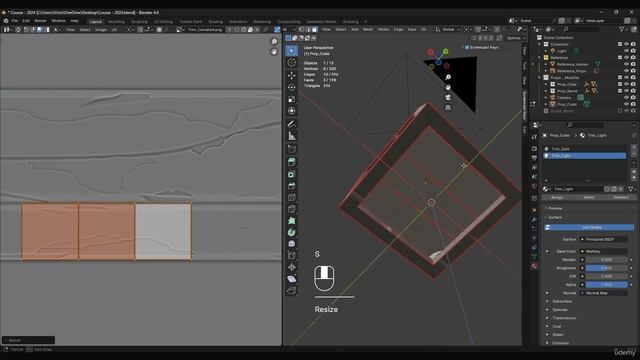This screenshot has width=640, height=360.
Task: Select the Loop Cut tool
Action: pyautogui.click(x=291, y=198)
